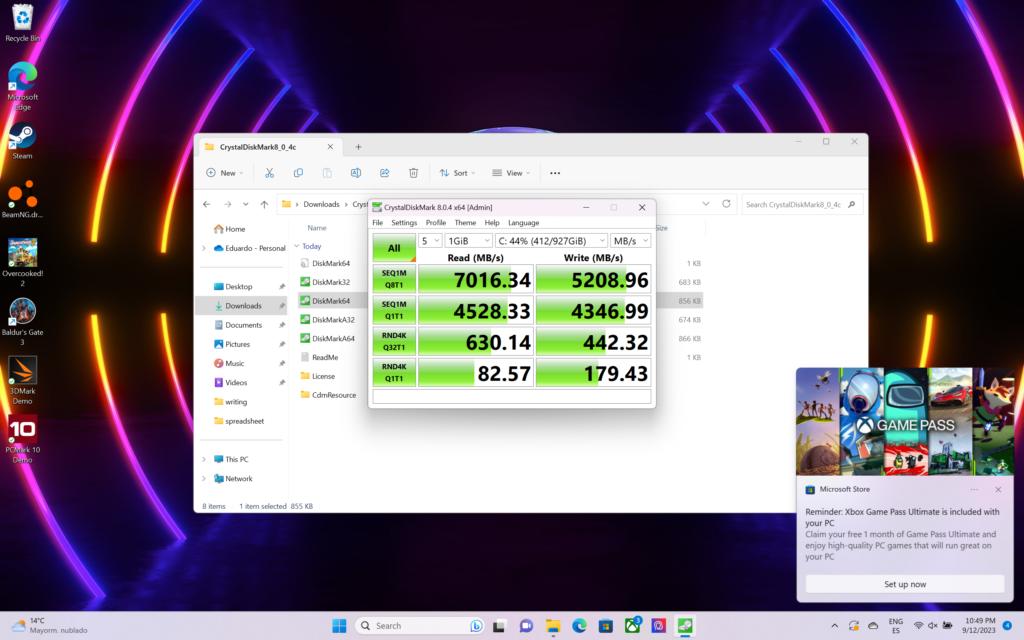Start the RND4K Q32T1 test

point(394,342)
